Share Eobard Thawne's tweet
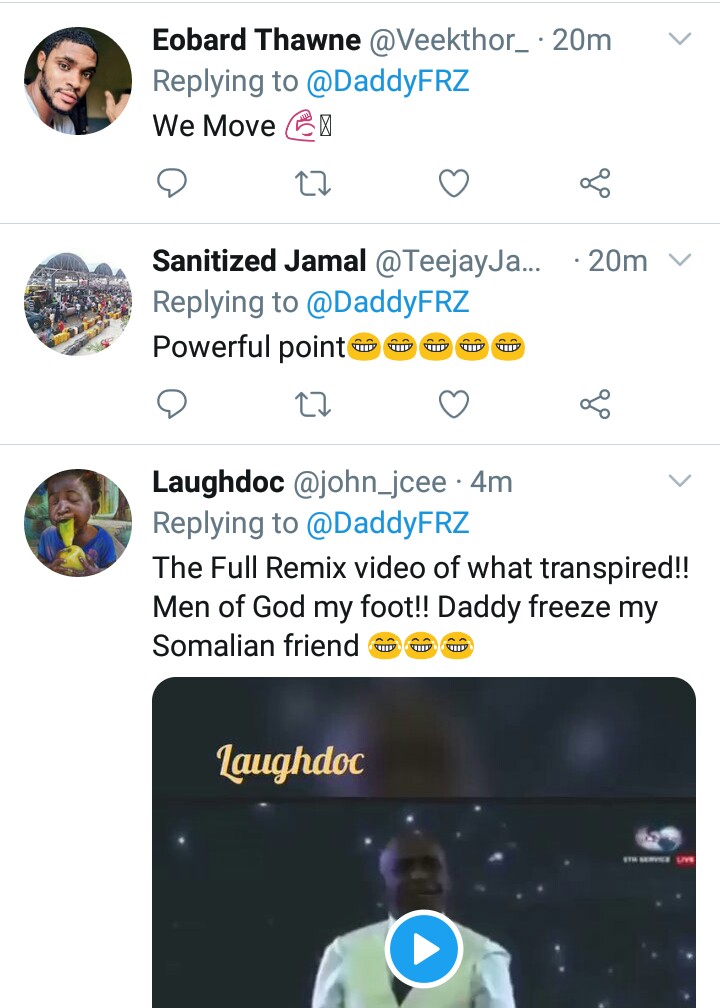The width and height of the screenshot is (720, 1008). point(595,183)
